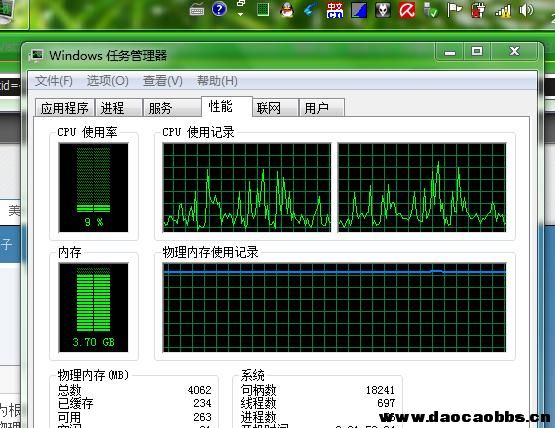Open the 查看(V) menu
555x428 pixels.
coord(163,81)
